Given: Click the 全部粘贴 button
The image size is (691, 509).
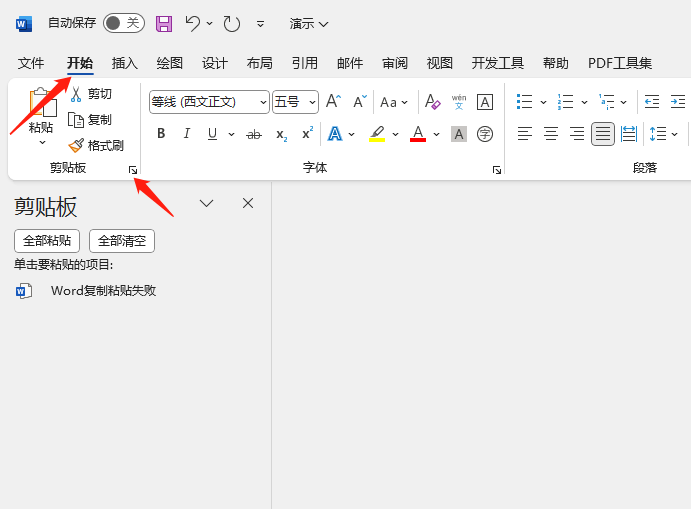Looking at the screenshot, I should click(47, 241).
